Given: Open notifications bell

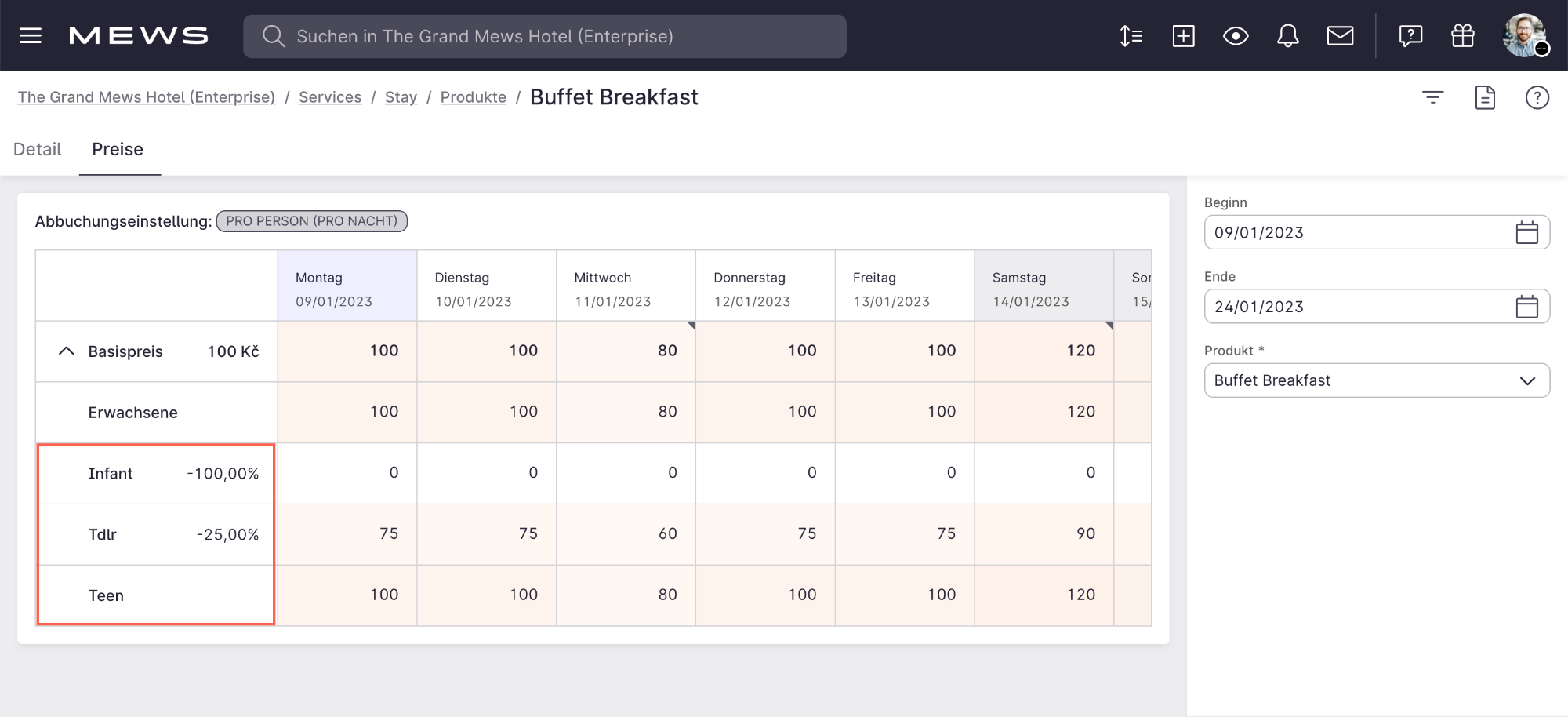Looking at the screenshot, I should [1287, 36].
